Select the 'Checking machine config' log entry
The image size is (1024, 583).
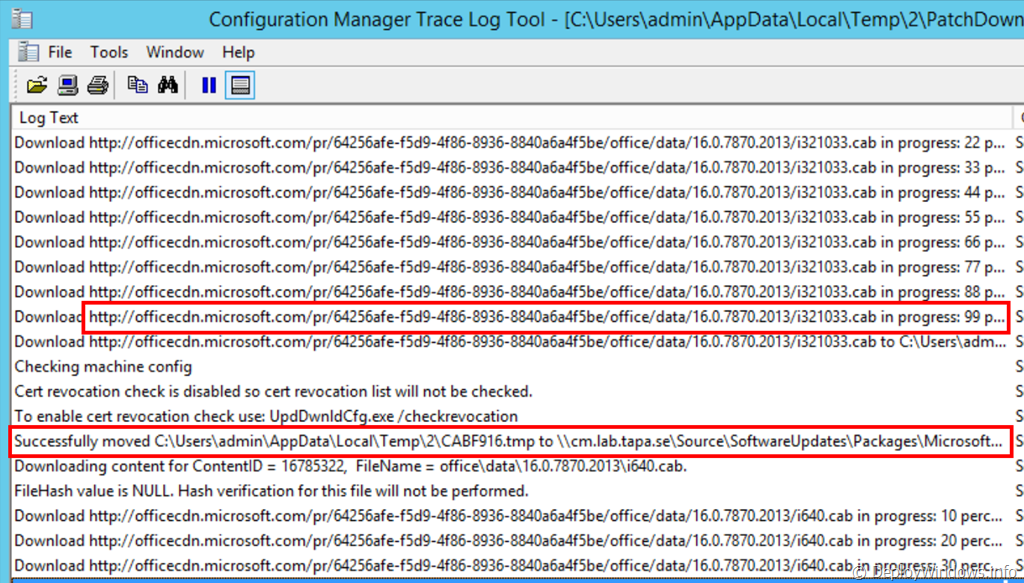pos(103,366)
